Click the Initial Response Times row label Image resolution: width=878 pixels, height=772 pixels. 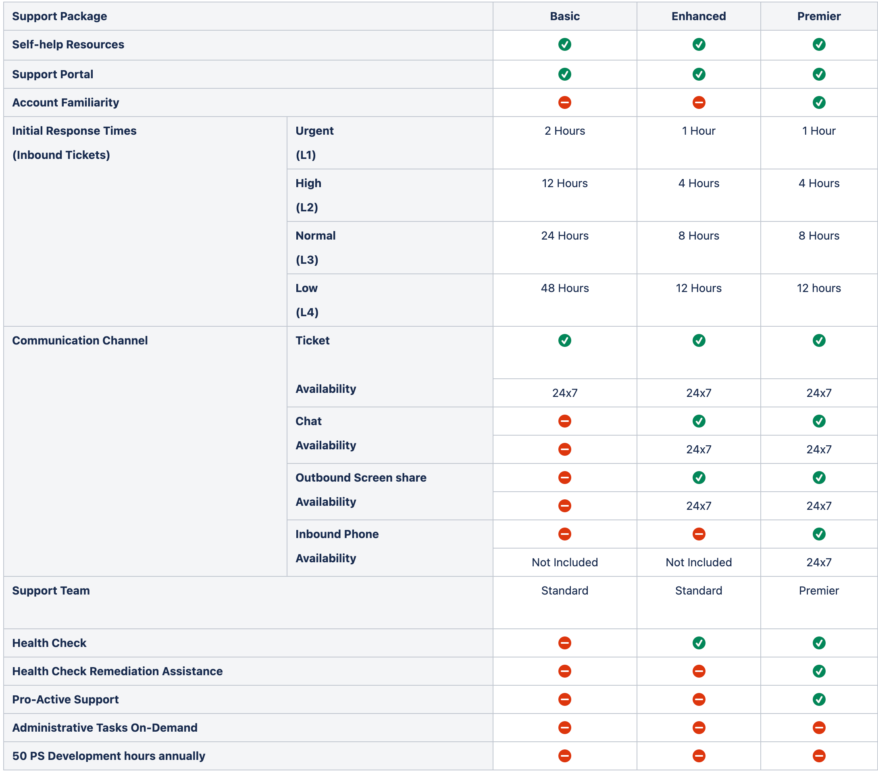(x=74, y=131)
